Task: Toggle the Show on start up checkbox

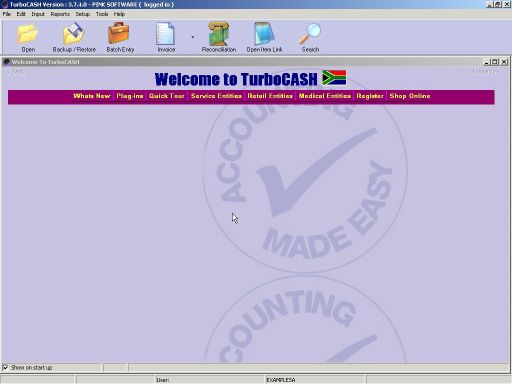Action: coord(5,367)
